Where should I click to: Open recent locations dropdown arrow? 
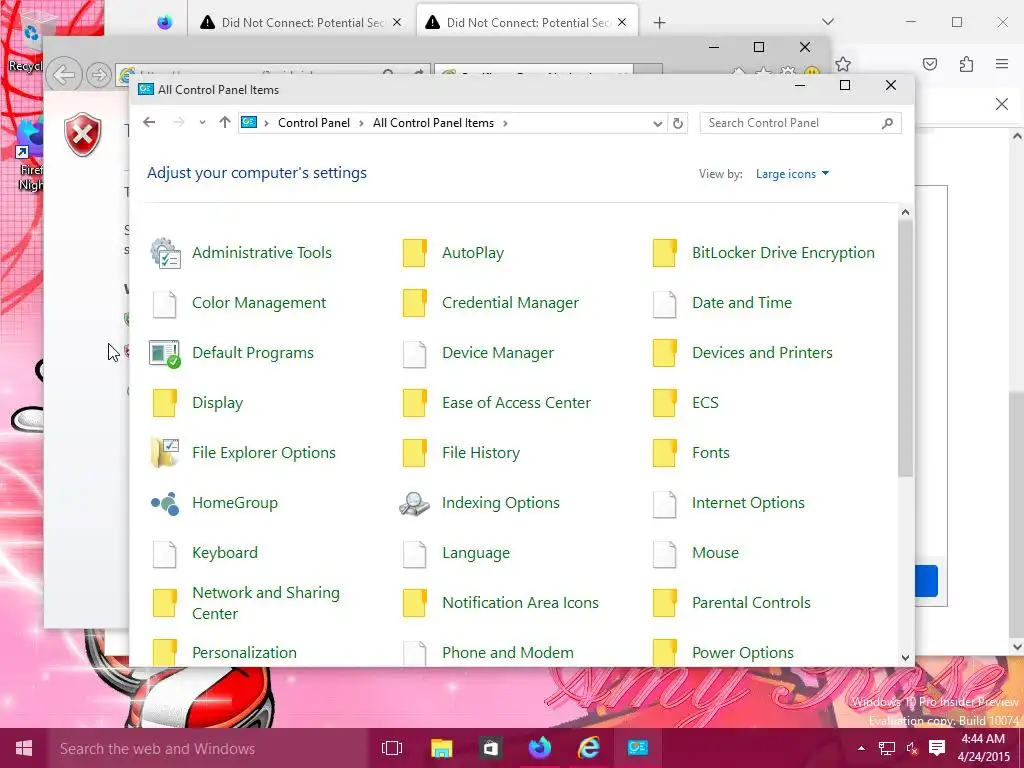tap(202, 123)
